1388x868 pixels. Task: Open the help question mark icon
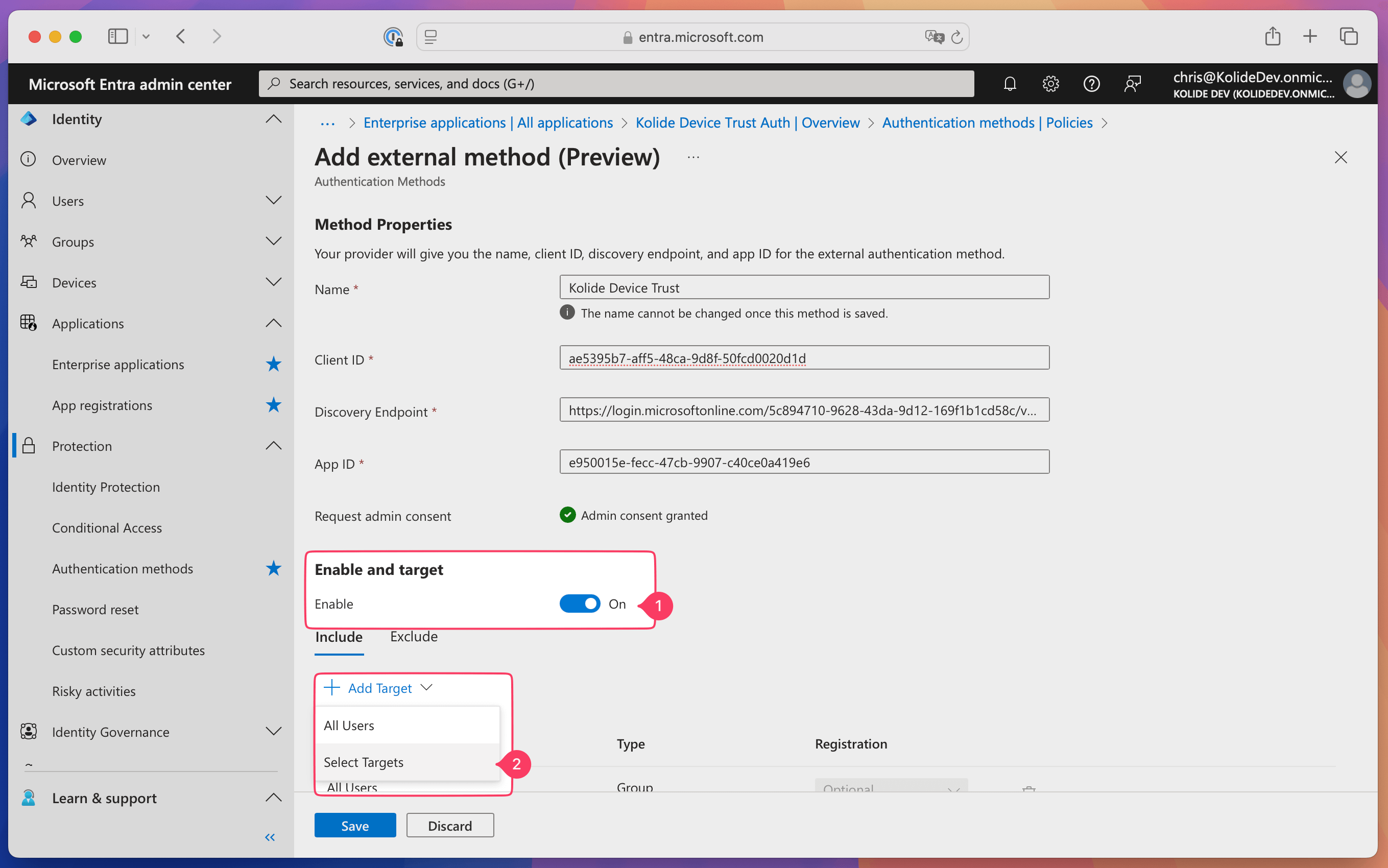pyautogui.click(x=1091, y=84)
